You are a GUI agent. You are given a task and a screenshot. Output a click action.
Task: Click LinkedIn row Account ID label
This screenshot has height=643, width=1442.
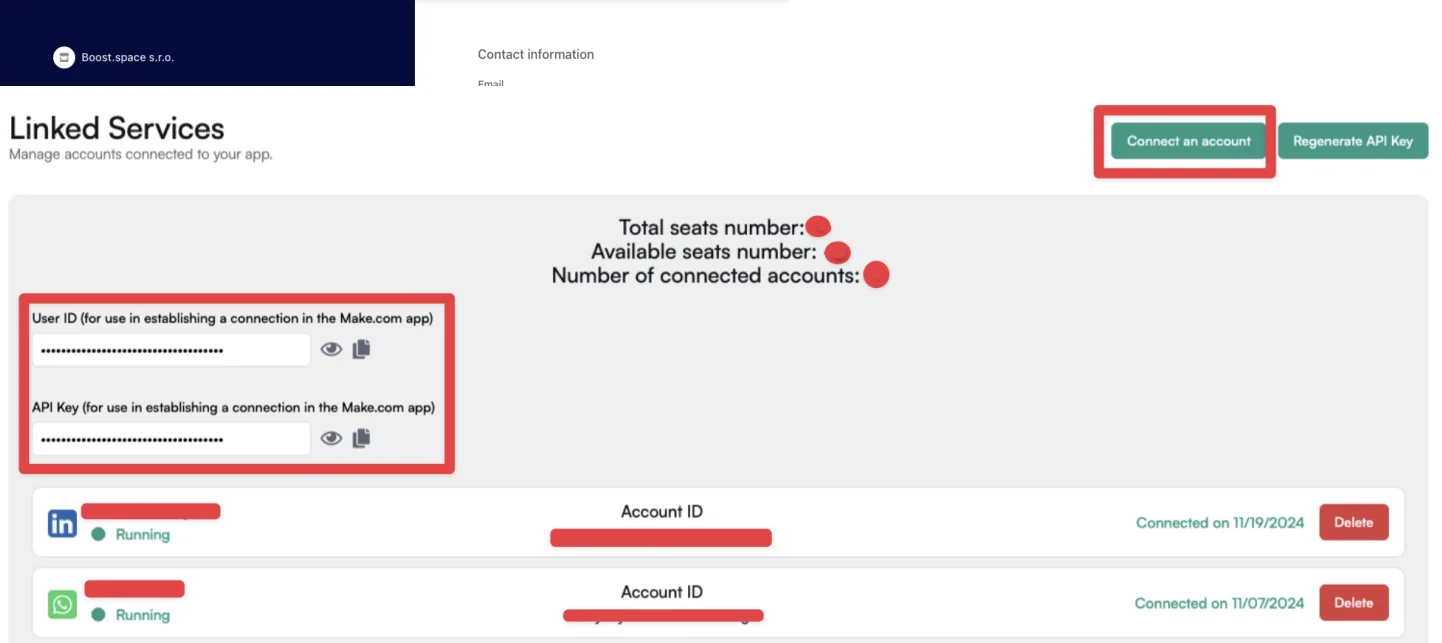pyautogui.click(x=662, y=511)
